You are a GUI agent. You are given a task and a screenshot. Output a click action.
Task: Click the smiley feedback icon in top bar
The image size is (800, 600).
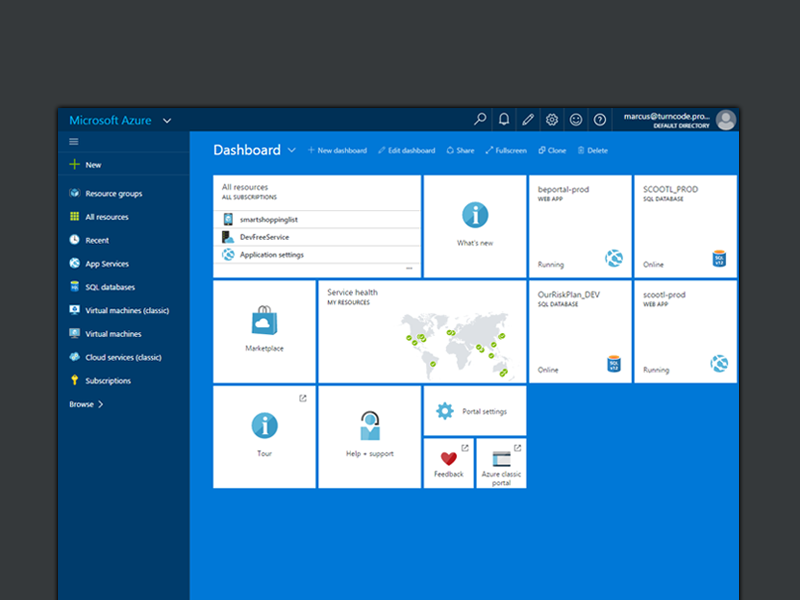pyautogui.click(x=576, y=119)
